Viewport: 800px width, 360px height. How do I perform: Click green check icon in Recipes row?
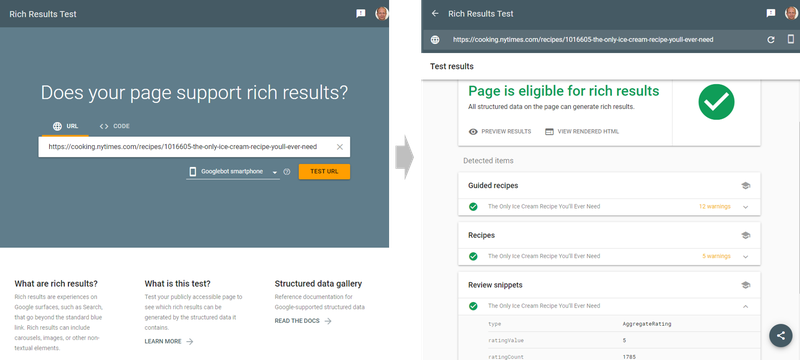(473, 256)
